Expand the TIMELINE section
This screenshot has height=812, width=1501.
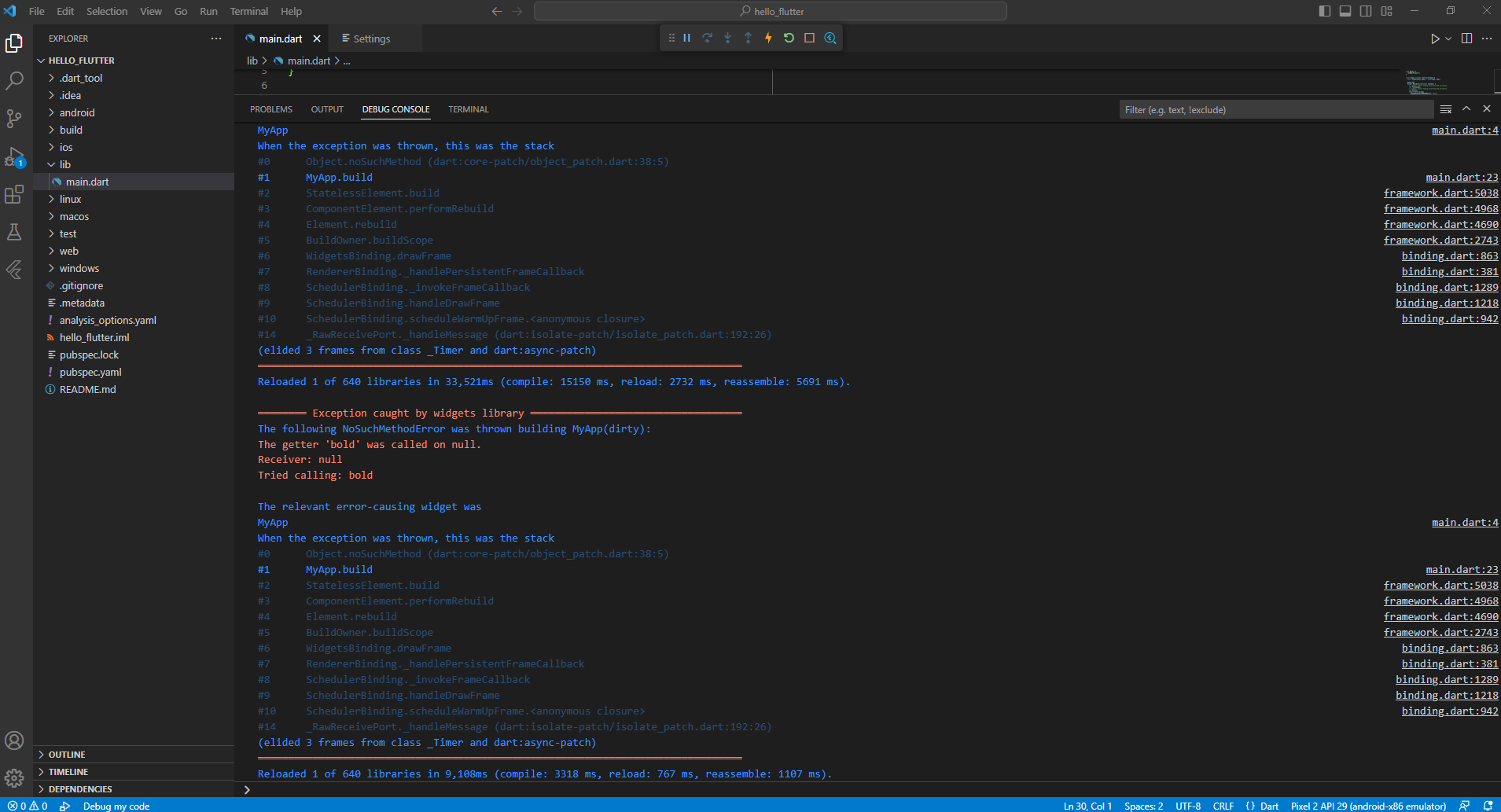point(134,772)
